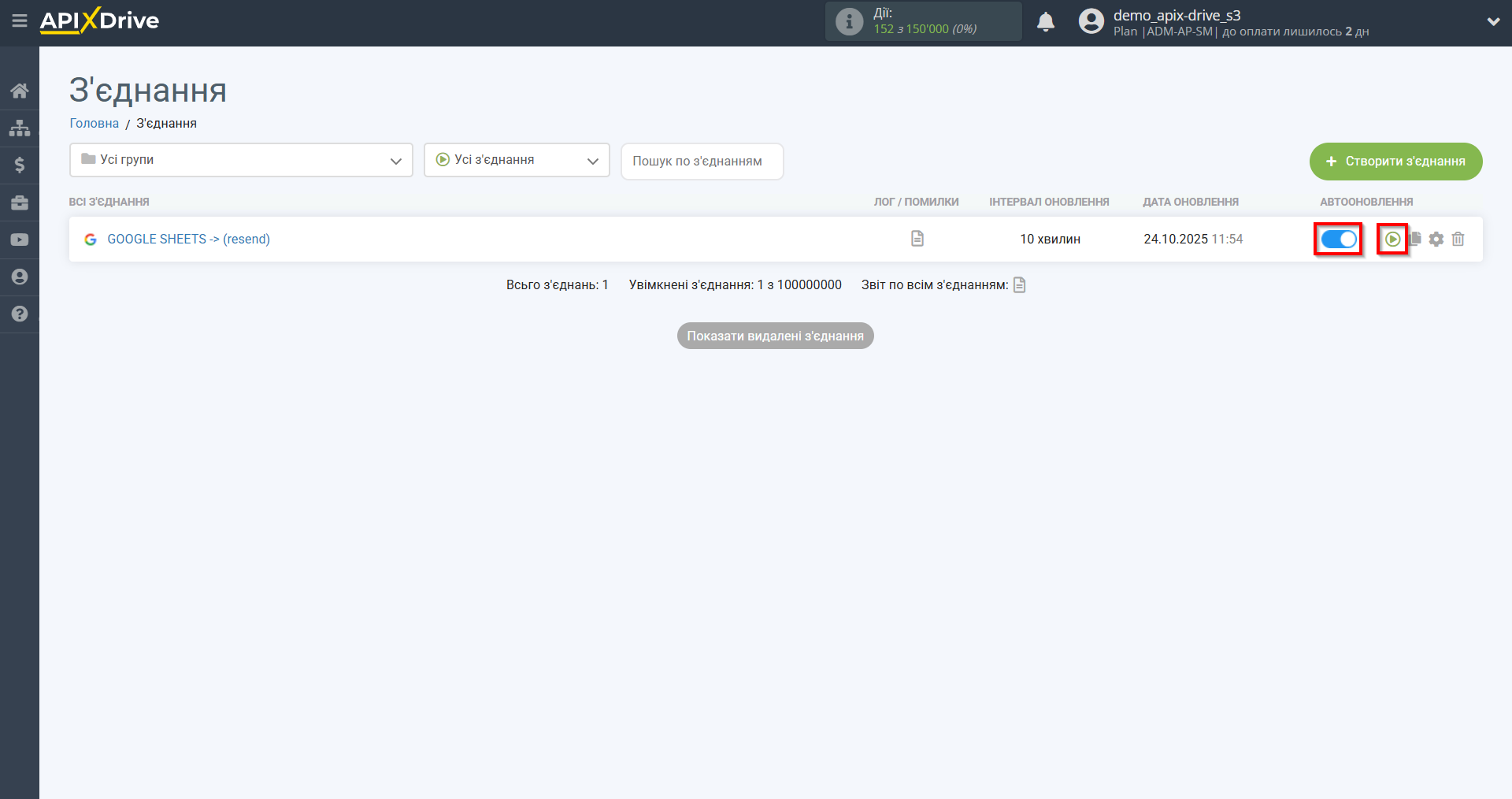Expand the account menu chevron at top right
This screenshot has height=799, width=1512.
coord(1492,21)
